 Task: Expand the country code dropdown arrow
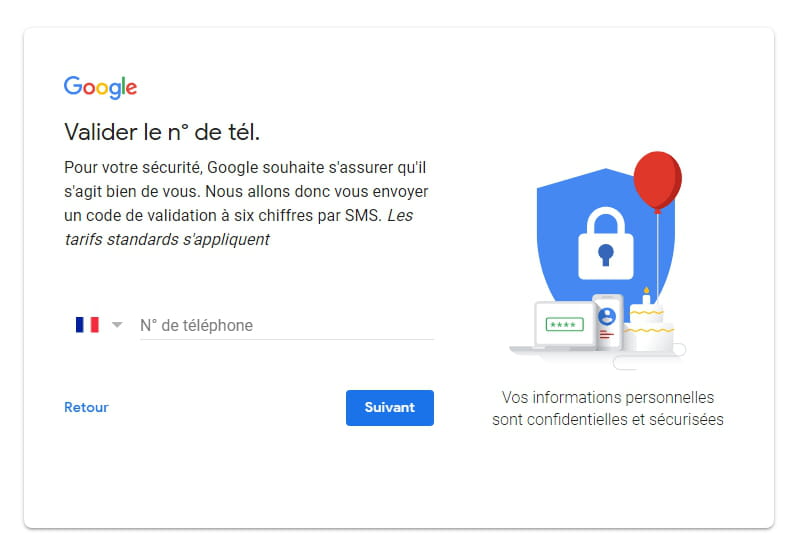pyautogui.click(x=117, y=325)
